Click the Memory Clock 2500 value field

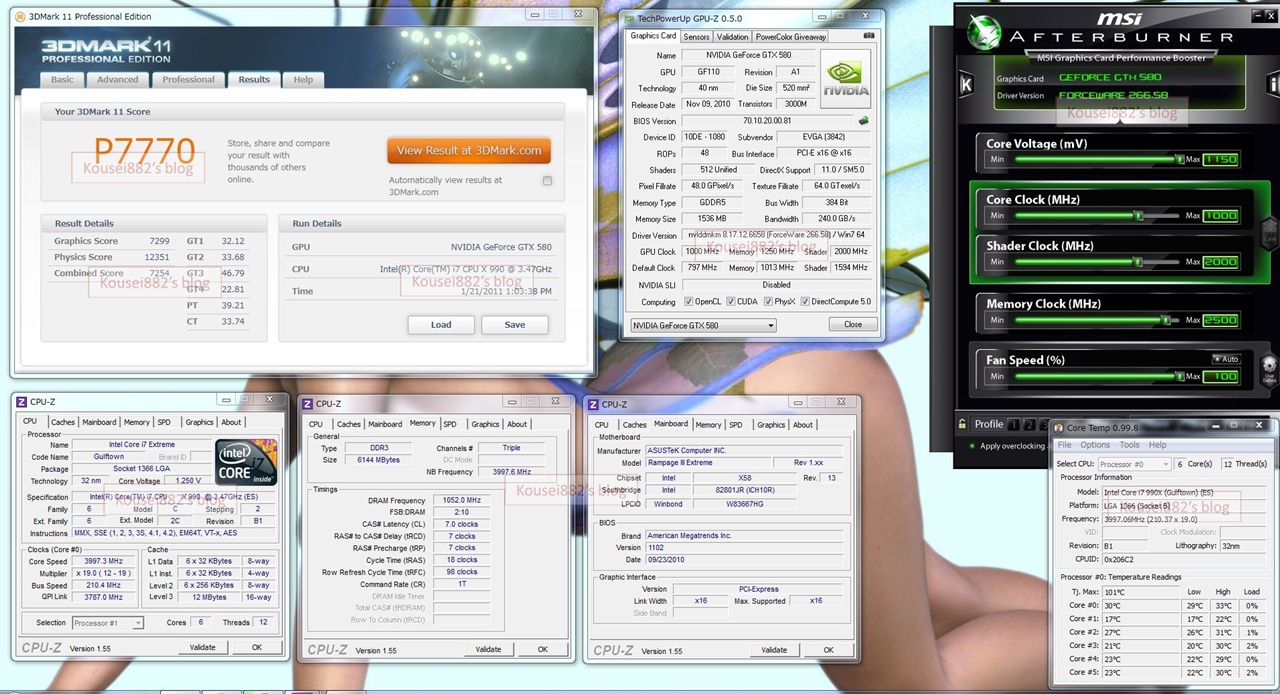click(1221, 320)
